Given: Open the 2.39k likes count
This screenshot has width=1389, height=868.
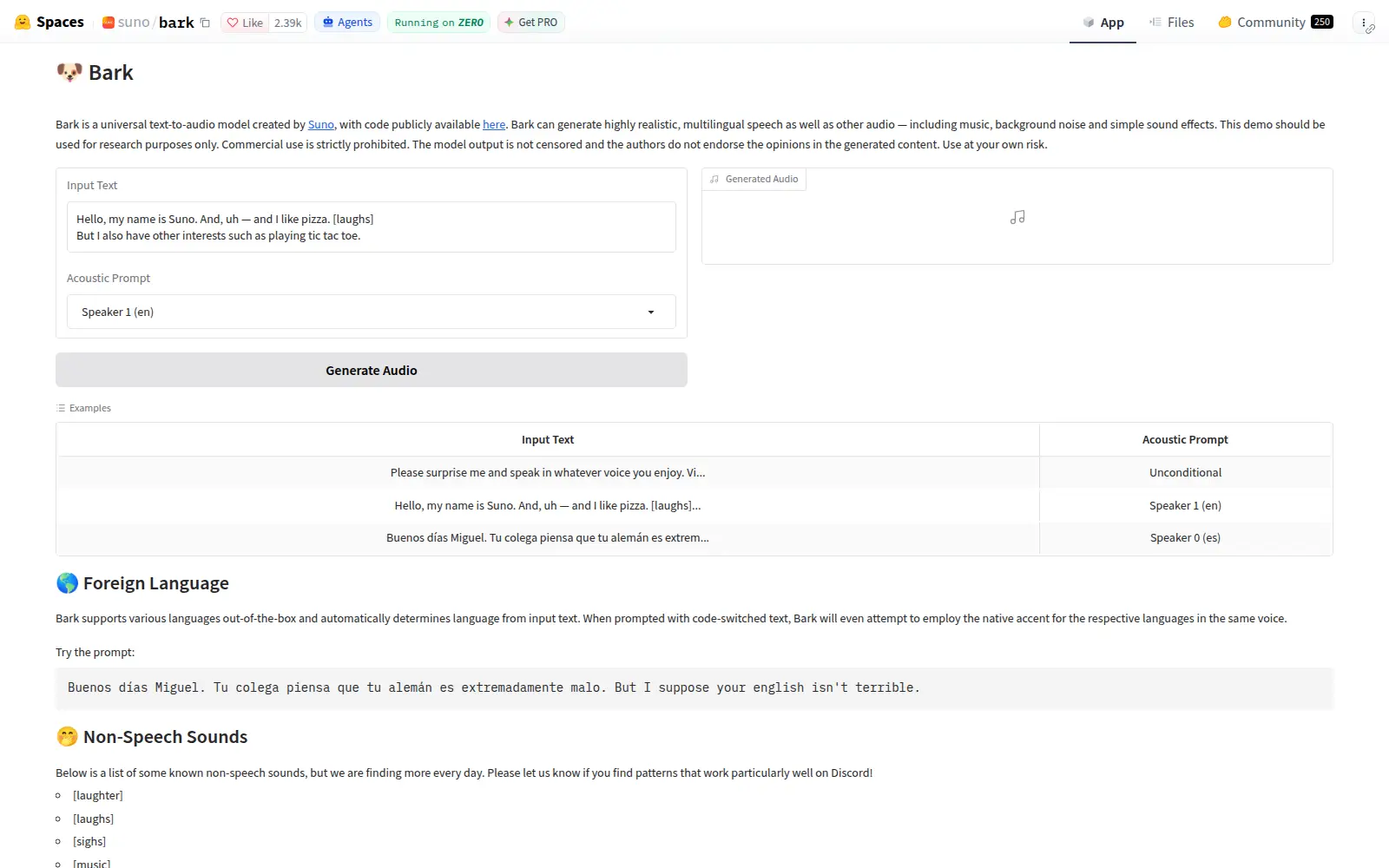Looking at the screenshot, I should pyautogui.click(x=287, y=23).
